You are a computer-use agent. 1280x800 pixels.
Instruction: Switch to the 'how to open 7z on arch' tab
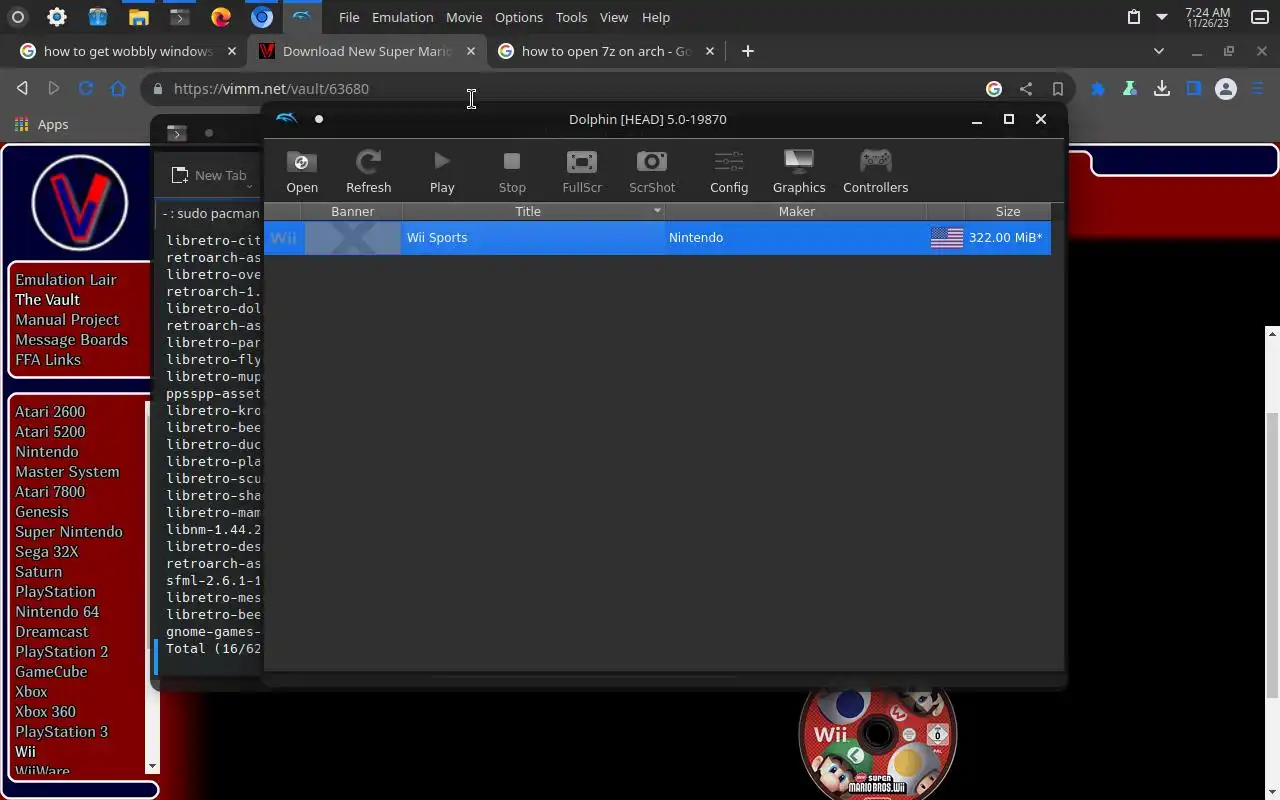[607, 51]
